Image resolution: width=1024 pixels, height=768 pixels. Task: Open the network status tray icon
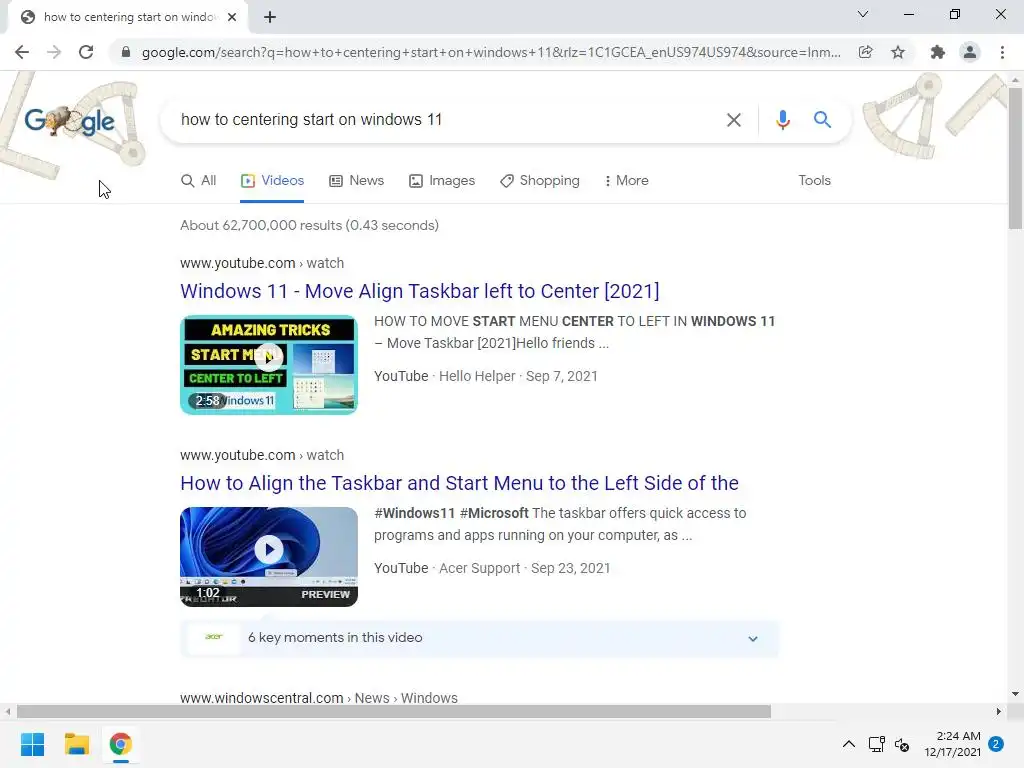pos(876,744)
